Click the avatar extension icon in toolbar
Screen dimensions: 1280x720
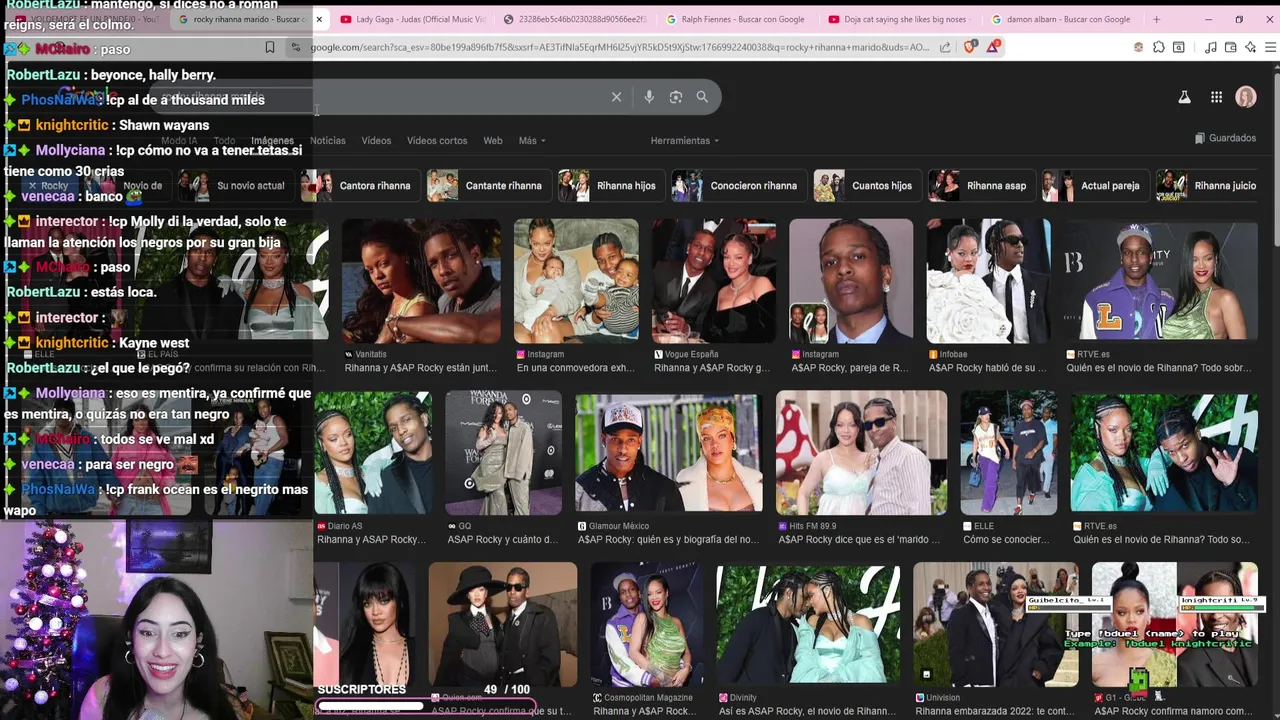tap(1138, 47)
